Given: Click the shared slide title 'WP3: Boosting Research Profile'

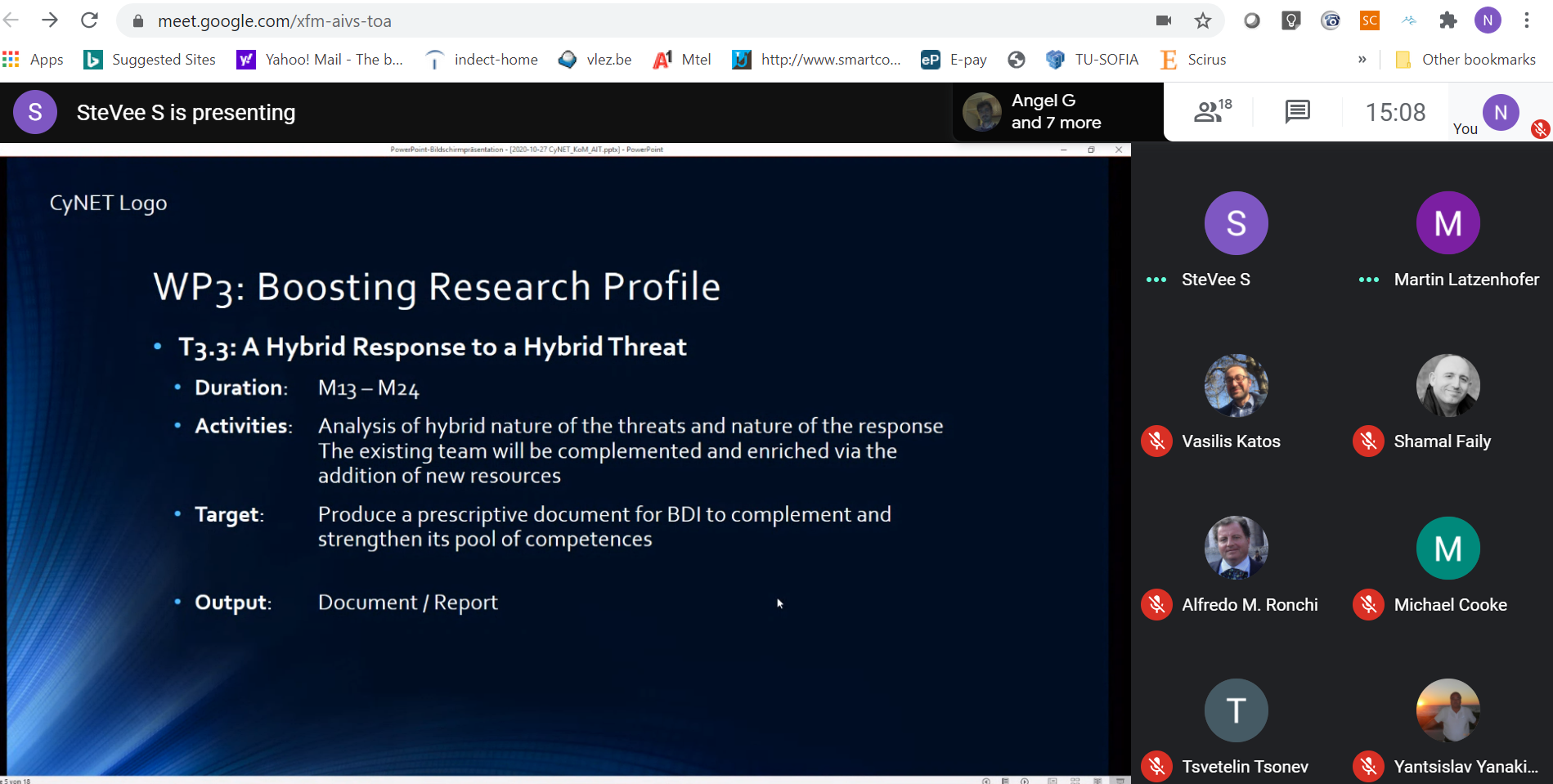Looking at the screenshot, I should click(x=437, y=287).
